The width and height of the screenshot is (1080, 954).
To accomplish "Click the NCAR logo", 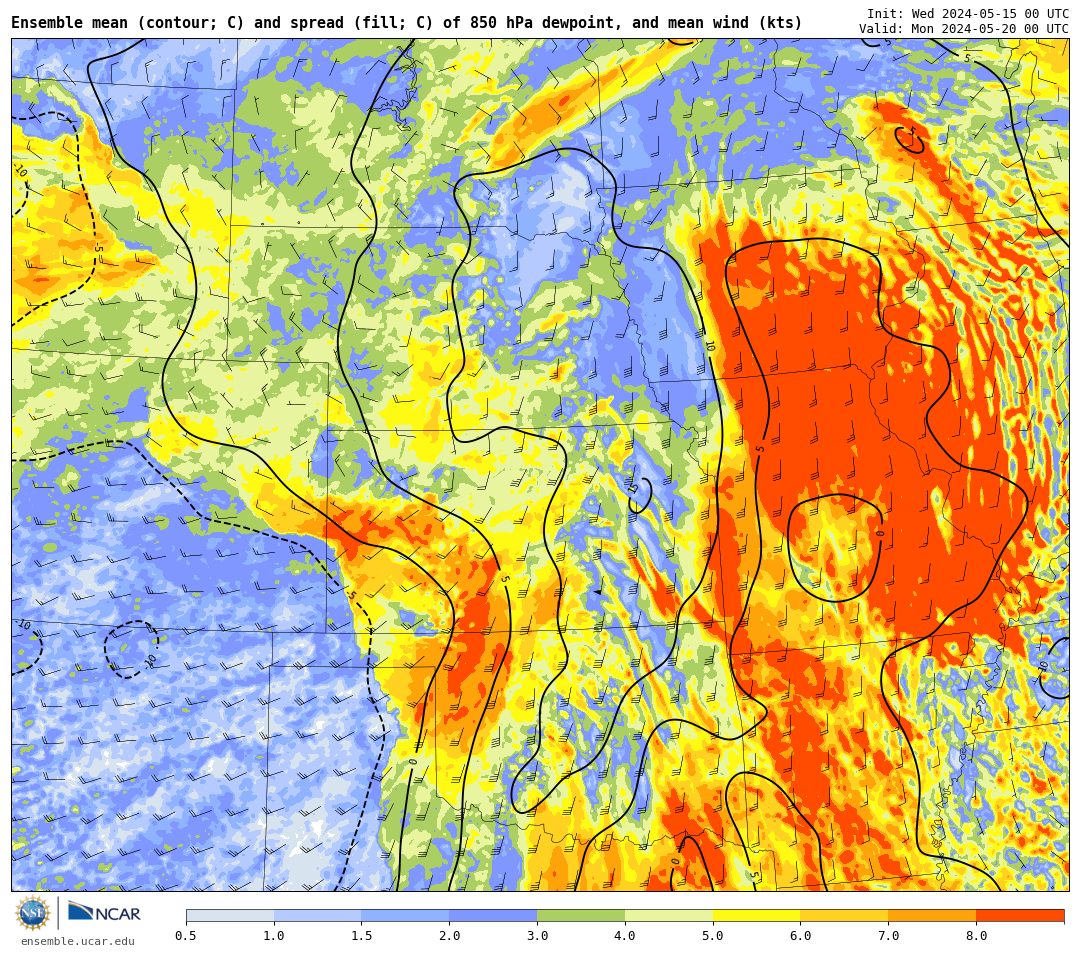I will point(104,913).
